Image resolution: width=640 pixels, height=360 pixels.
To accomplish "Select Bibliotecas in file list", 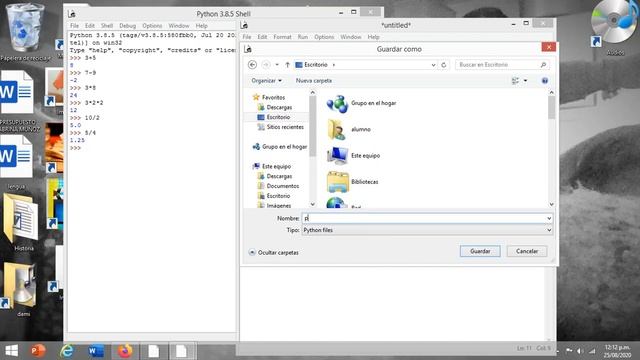I will 353,182.
